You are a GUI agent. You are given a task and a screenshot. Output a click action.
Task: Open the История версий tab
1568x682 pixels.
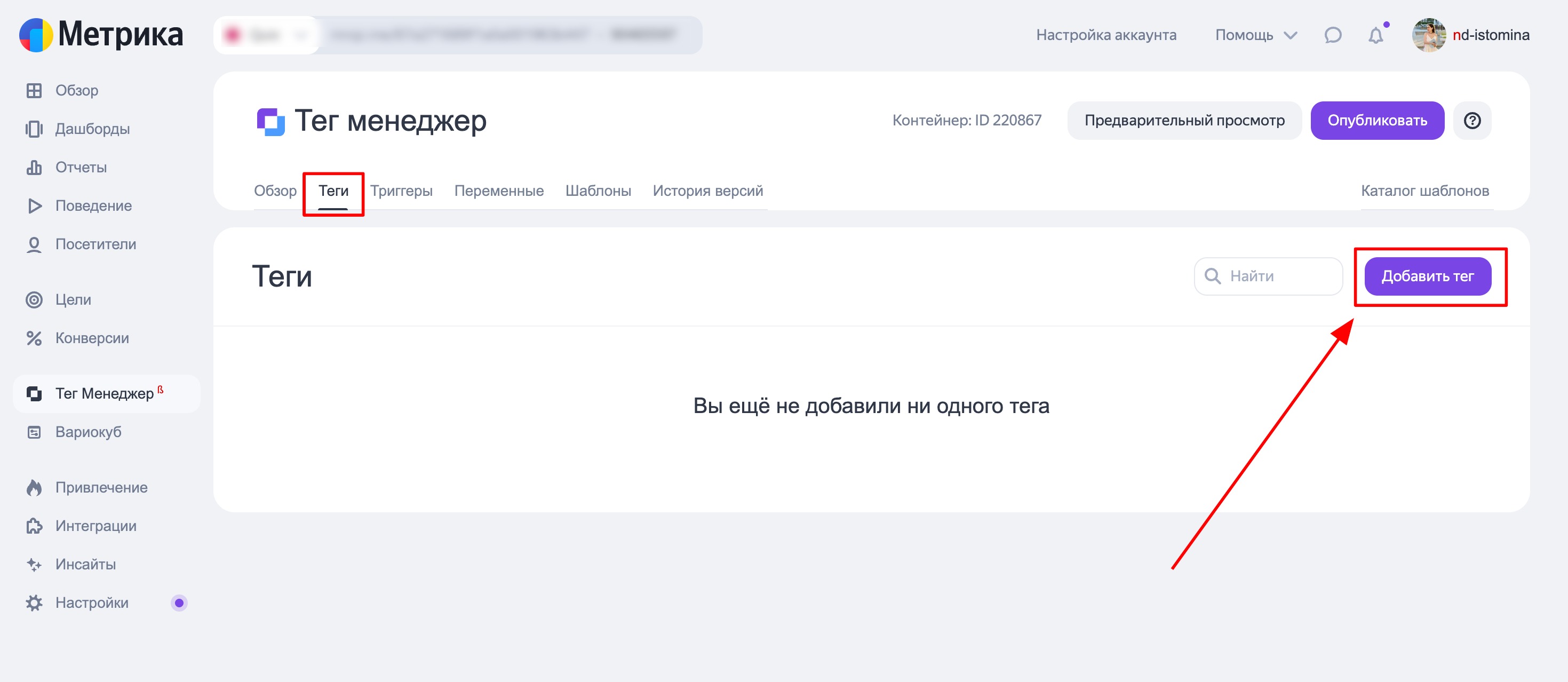pyautogui.click(x=707, y=191)
